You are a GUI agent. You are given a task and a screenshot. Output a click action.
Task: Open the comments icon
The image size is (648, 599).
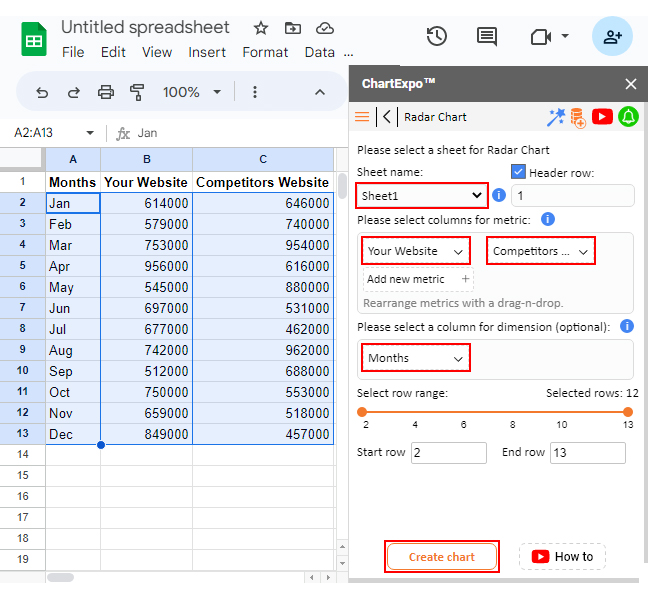tap(487, 37)
